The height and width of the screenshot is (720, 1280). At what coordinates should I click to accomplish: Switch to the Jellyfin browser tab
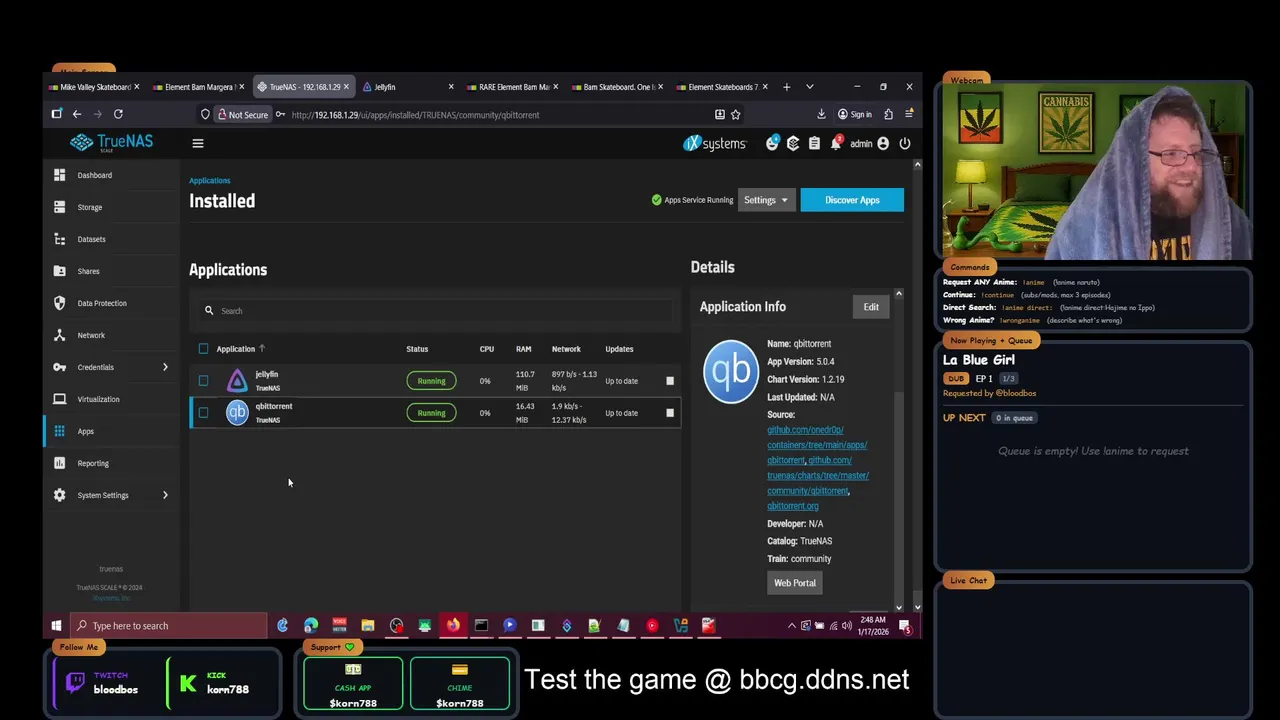408,87
